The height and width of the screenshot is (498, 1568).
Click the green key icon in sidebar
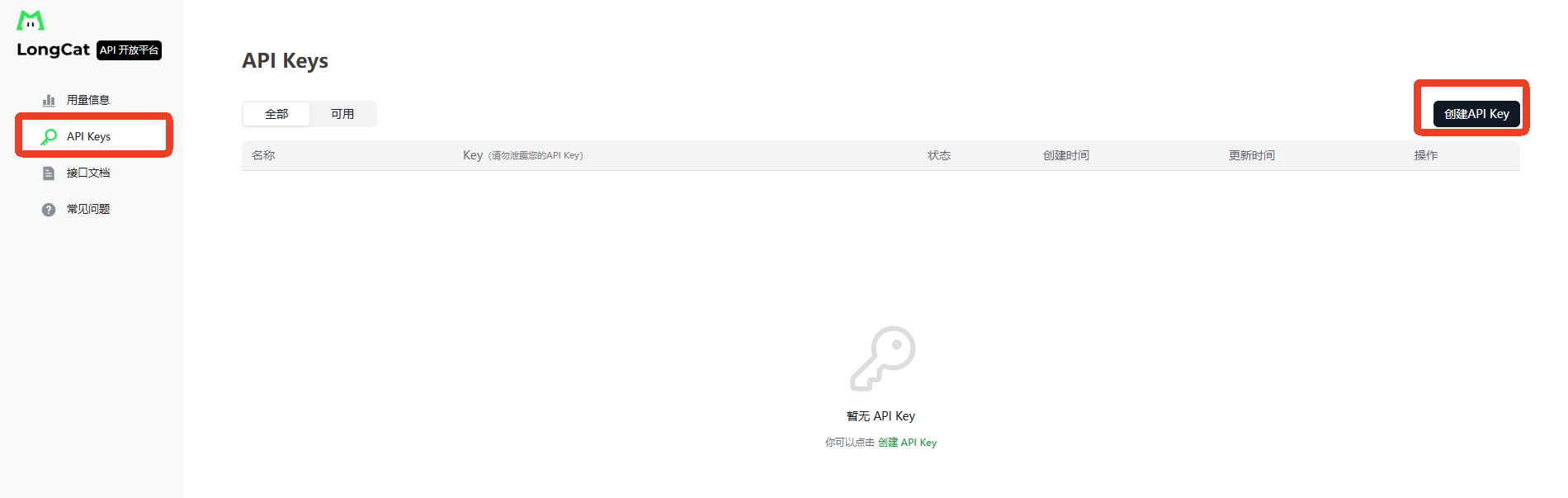[x=49, y=136]
